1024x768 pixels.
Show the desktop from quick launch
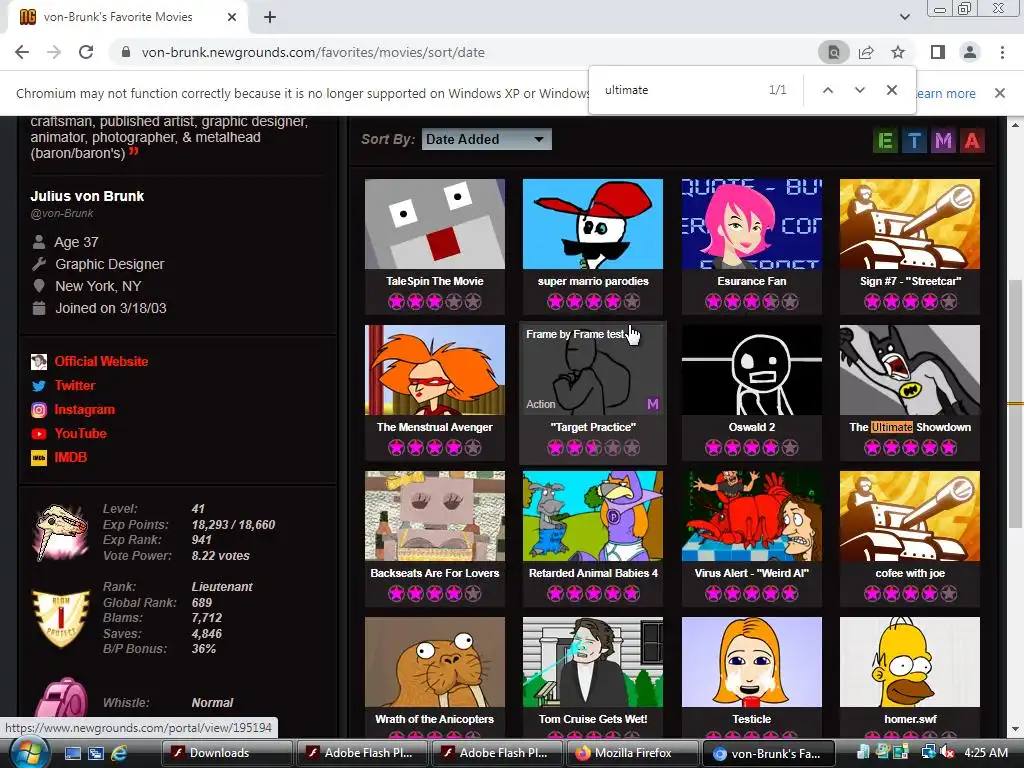click(x=73, y=753)
